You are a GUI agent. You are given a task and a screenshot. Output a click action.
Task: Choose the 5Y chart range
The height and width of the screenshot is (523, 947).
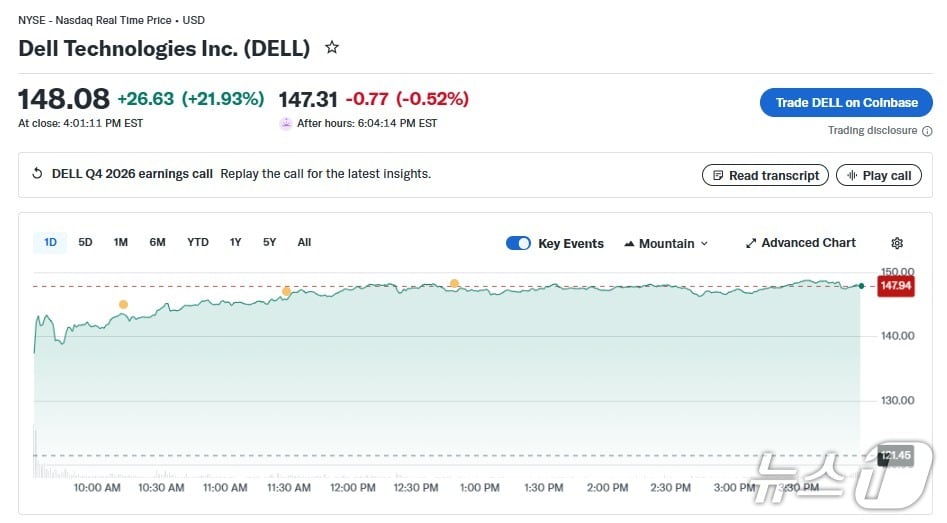tap(269, 242)
